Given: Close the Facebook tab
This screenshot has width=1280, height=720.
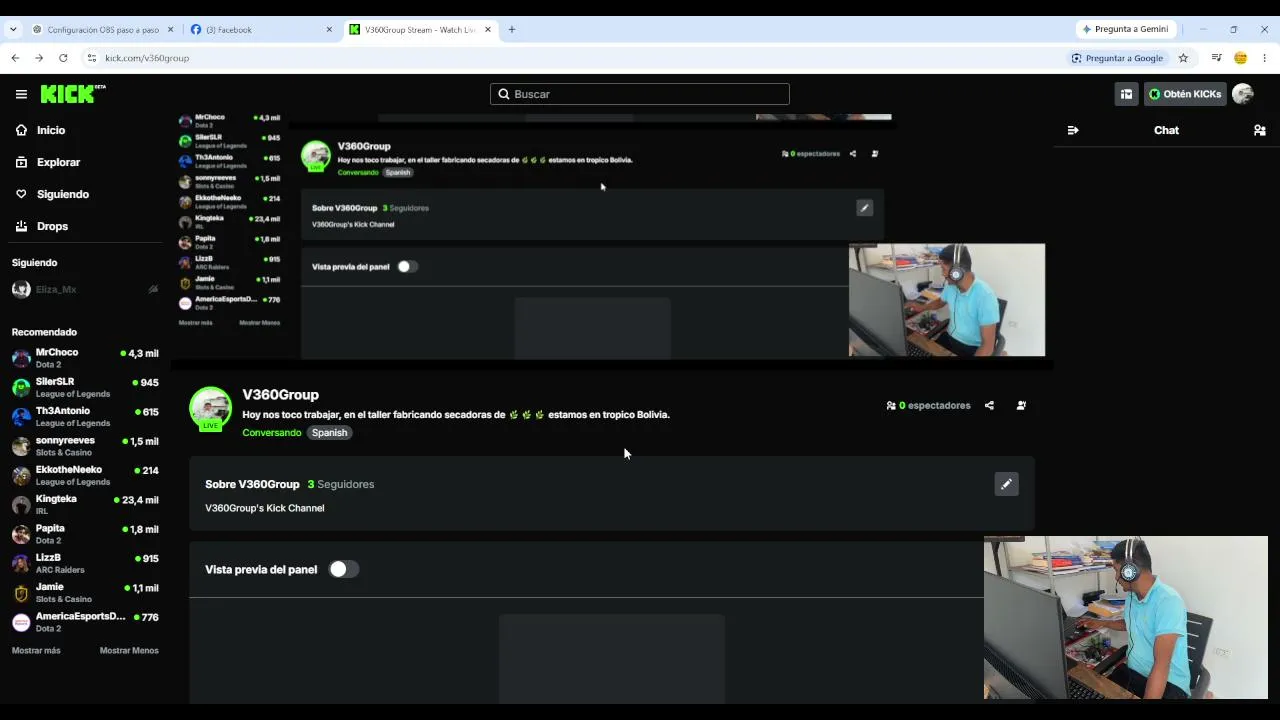Looking at the screenshot, I should pyautogui.click(x=329, y=30).
